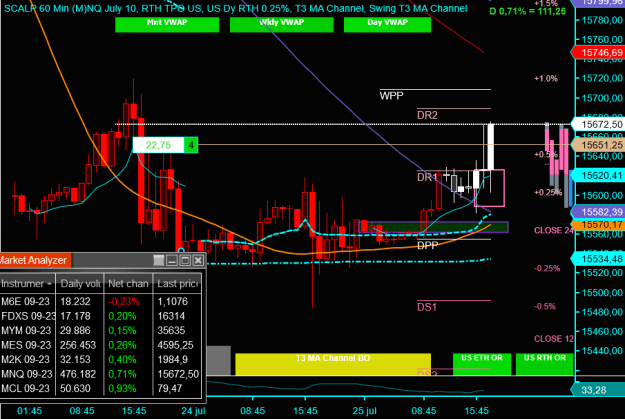This screenshot has width=625, height=419.
Task: Click the CLOSE 24 label
Action: coord(554,230)
